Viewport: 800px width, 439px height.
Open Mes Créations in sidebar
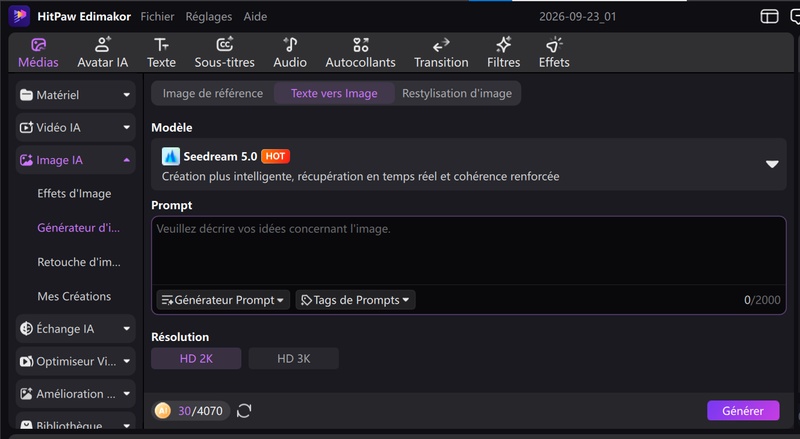click(x=74, y=296)
